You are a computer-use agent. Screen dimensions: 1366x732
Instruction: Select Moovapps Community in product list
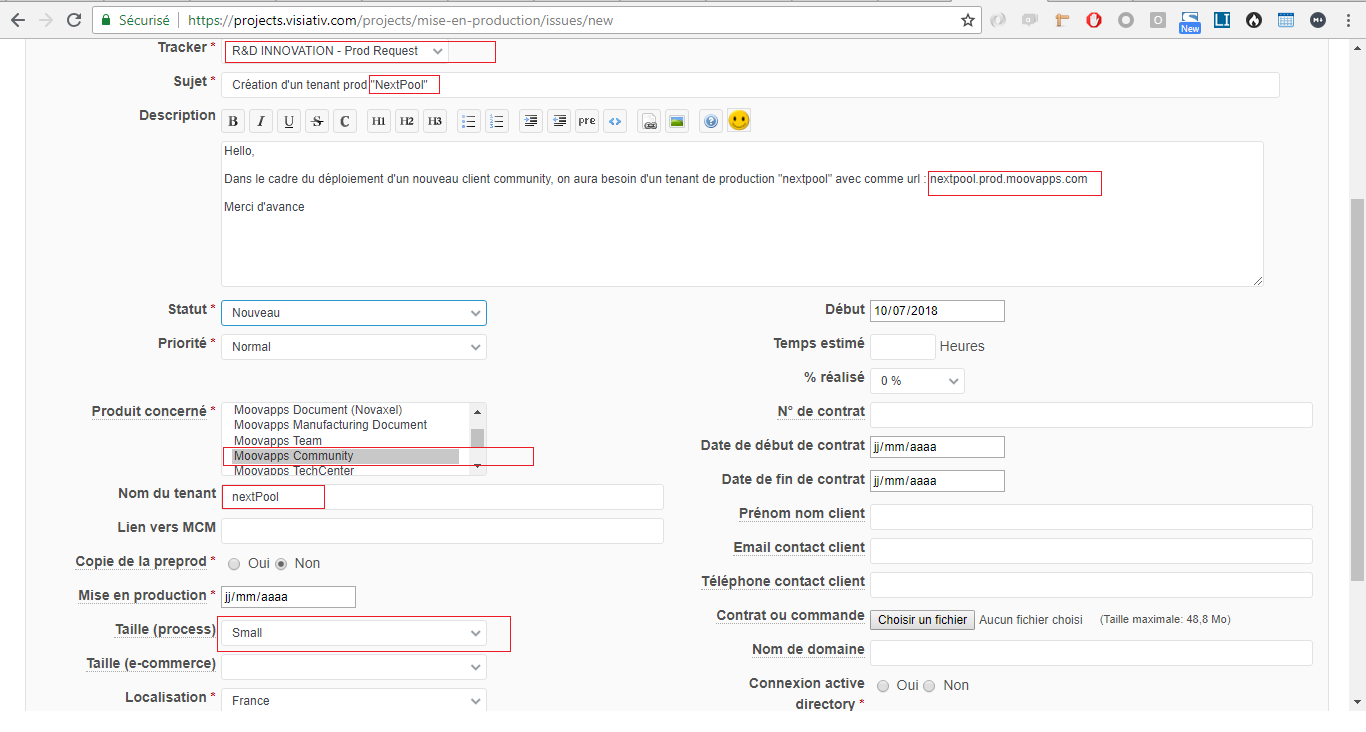346,456
